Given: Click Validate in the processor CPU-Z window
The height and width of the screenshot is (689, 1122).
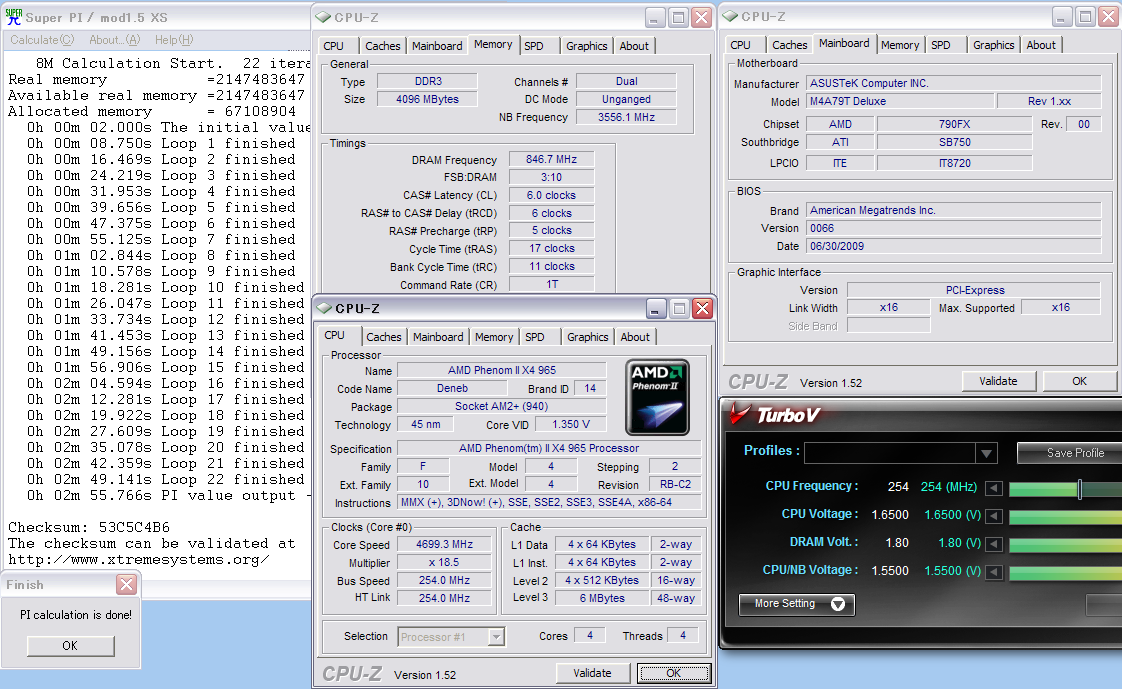Looking at the screenshot, I should coord(592,673).
